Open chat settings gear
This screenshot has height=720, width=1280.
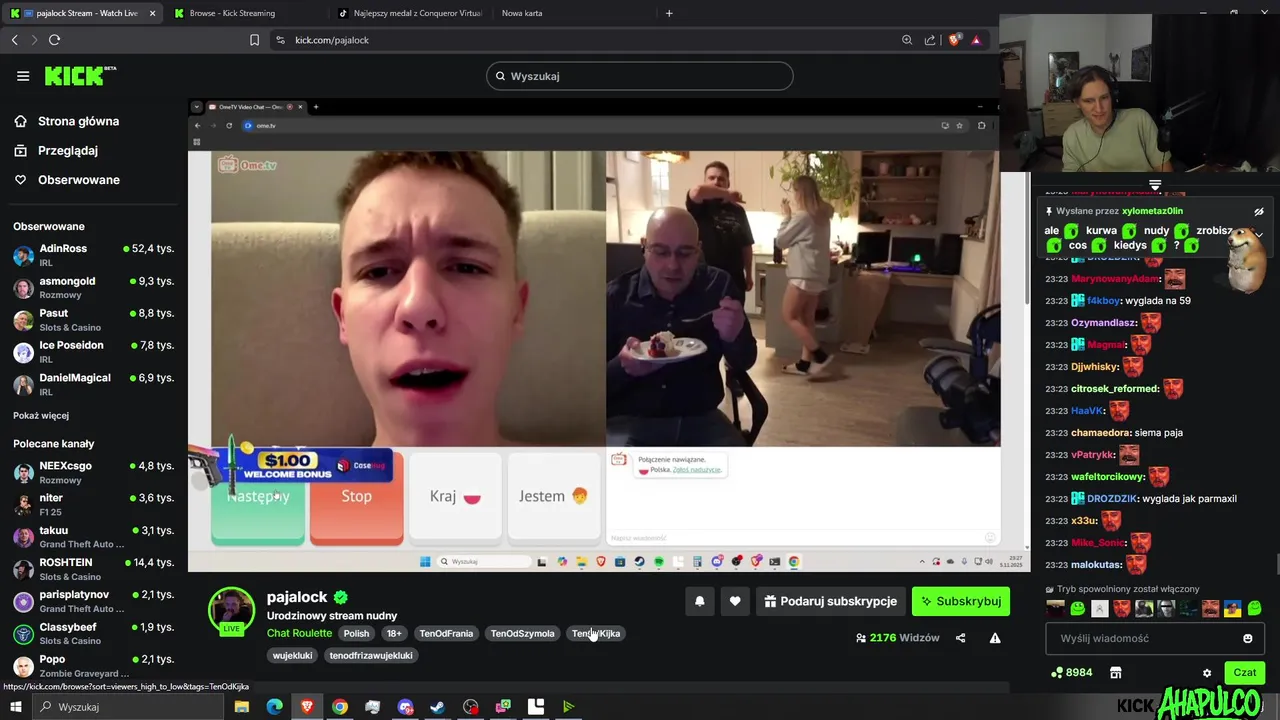(x=1207, y=673)
